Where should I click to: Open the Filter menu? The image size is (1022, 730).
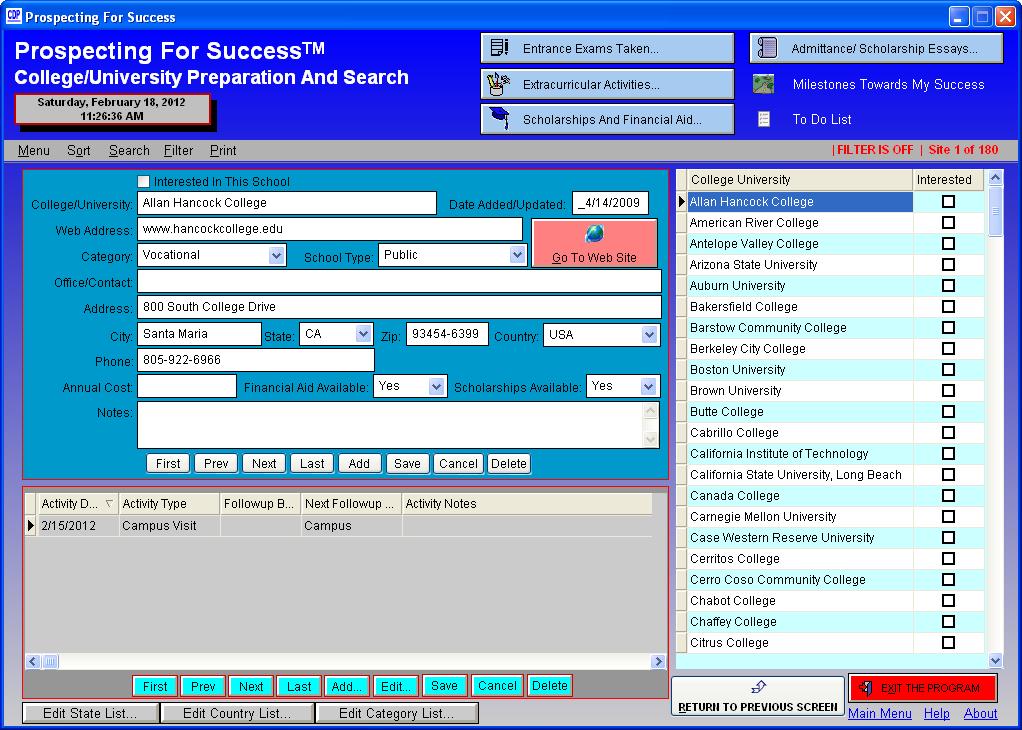click(x=178, y=151)
